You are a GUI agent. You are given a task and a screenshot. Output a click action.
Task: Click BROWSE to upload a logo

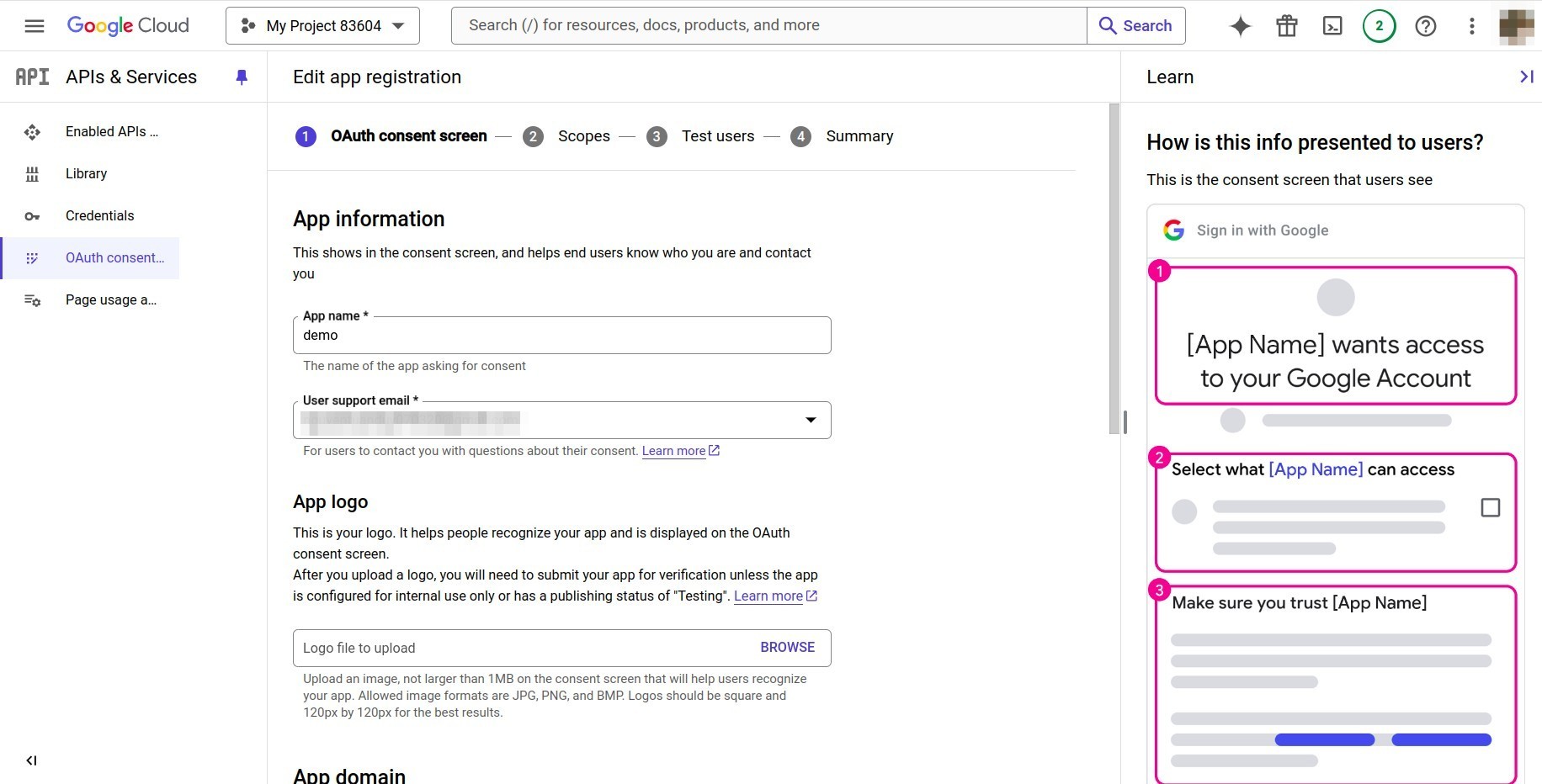pos(787,648)
